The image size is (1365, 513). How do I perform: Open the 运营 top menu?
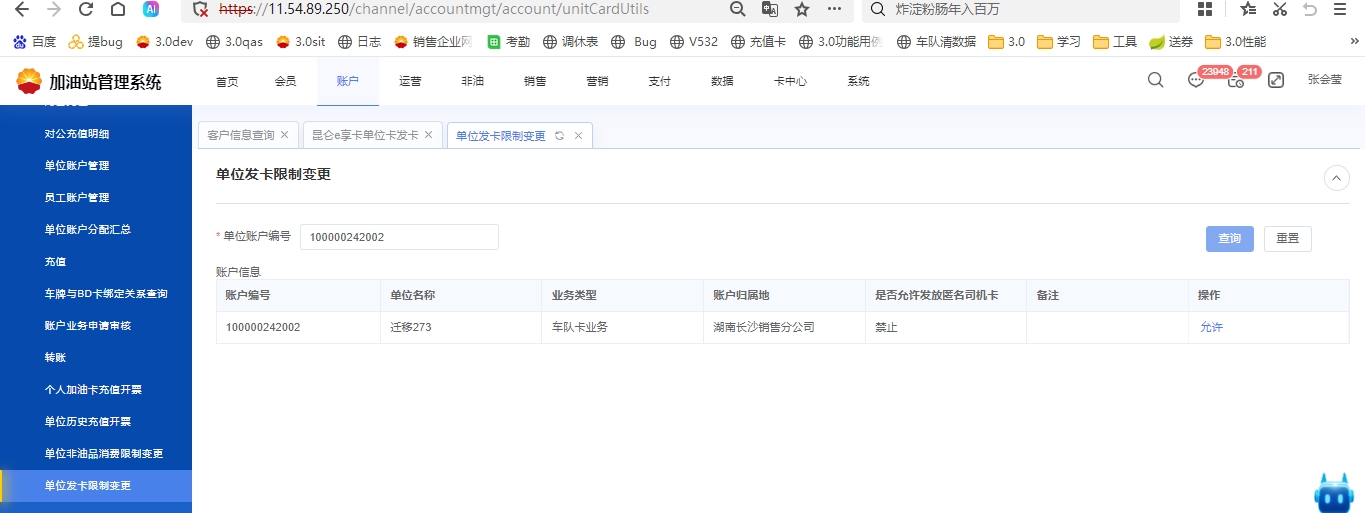[410, 81]
